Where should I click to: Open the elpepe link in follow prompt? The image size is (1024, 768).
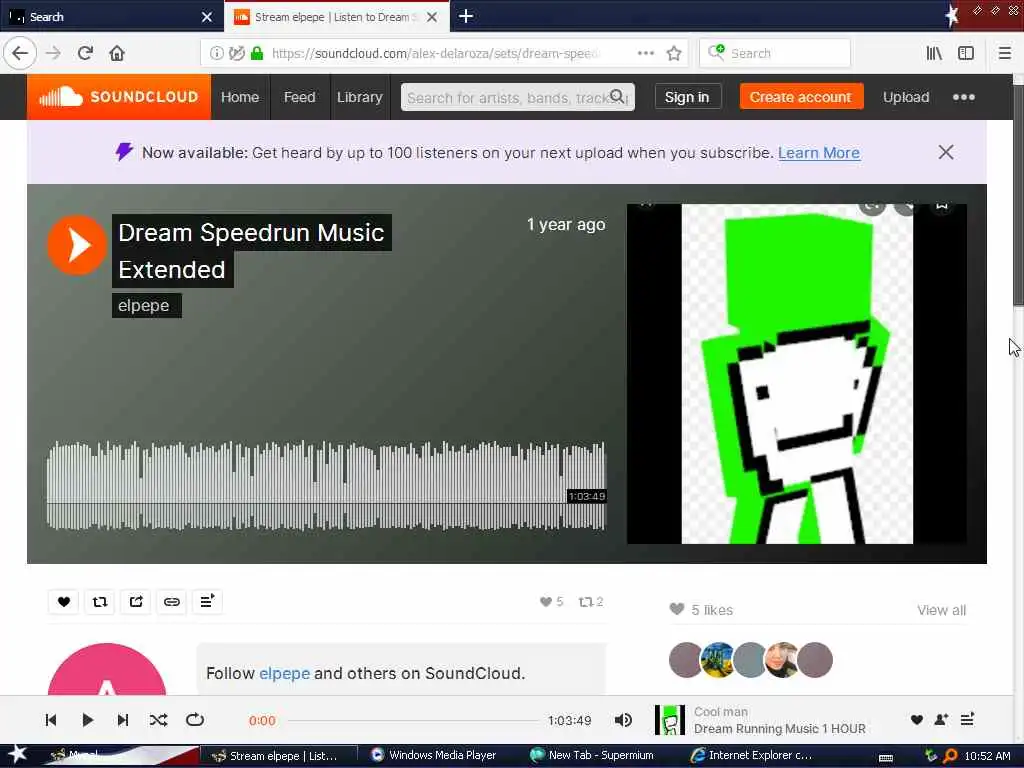[x=284, y=673]
